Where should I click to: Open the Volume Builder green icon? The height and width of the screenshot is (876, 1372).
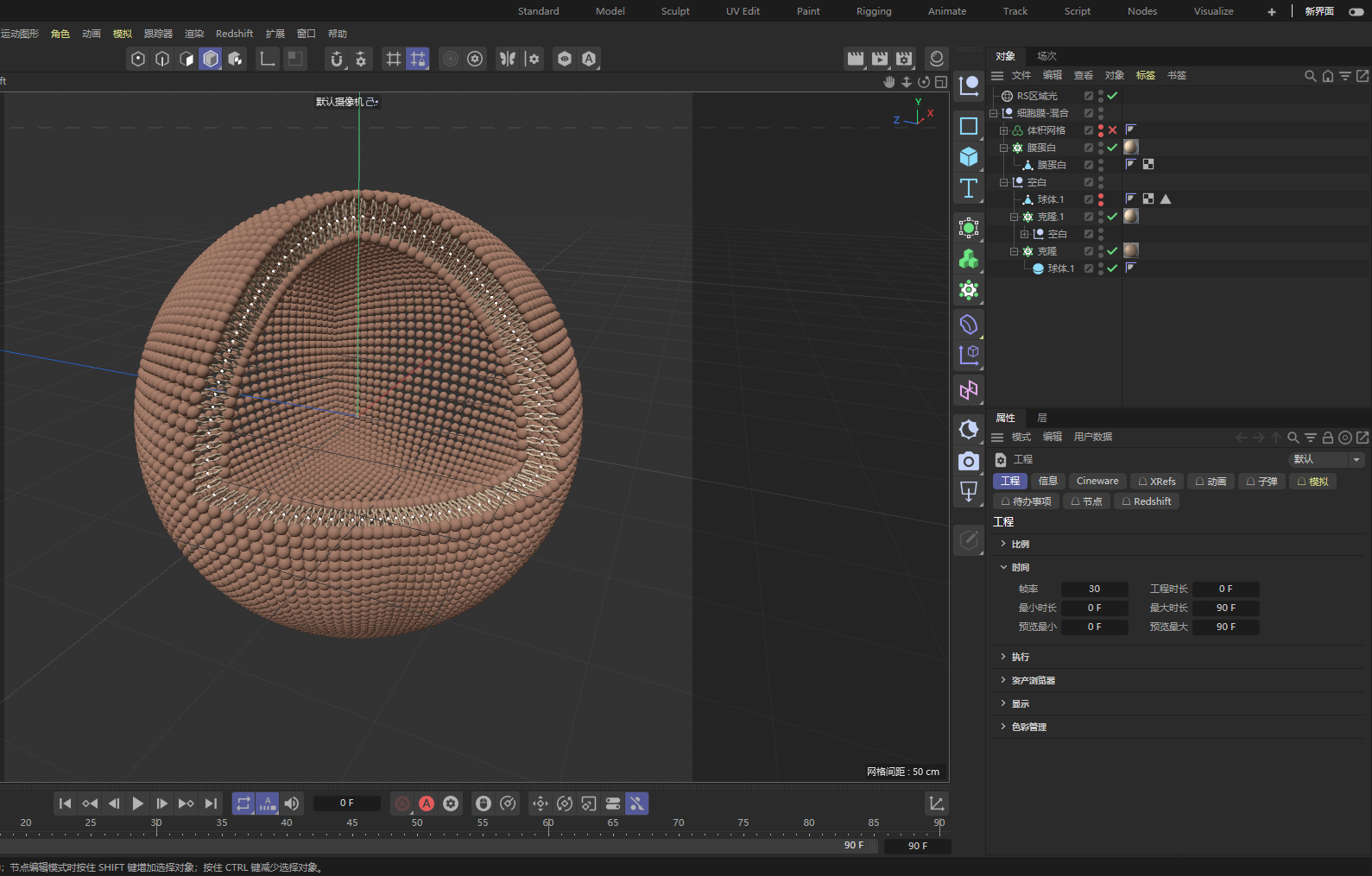[x=969, y=259]
